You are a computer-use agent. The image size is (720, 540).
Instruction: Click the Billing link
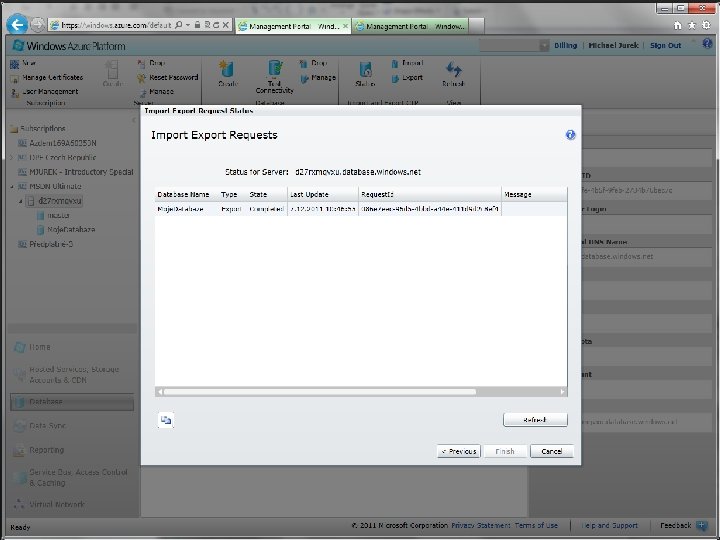(x=565, y=45)
